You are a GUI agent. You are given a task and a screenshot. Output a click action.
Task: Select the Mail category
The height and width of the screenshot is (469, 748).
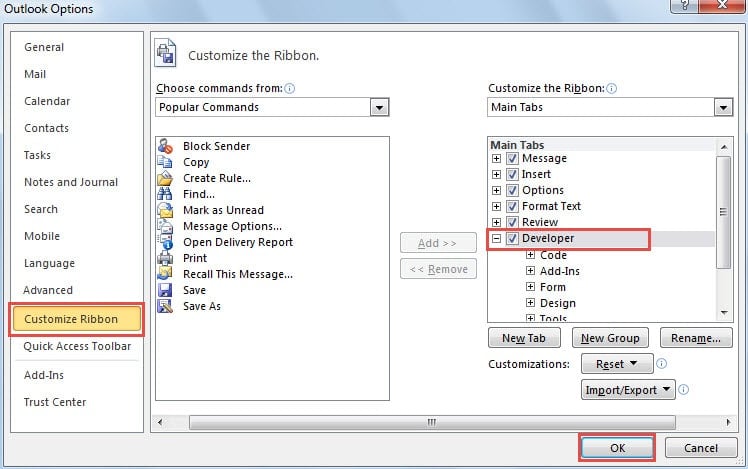click(35, 74)
